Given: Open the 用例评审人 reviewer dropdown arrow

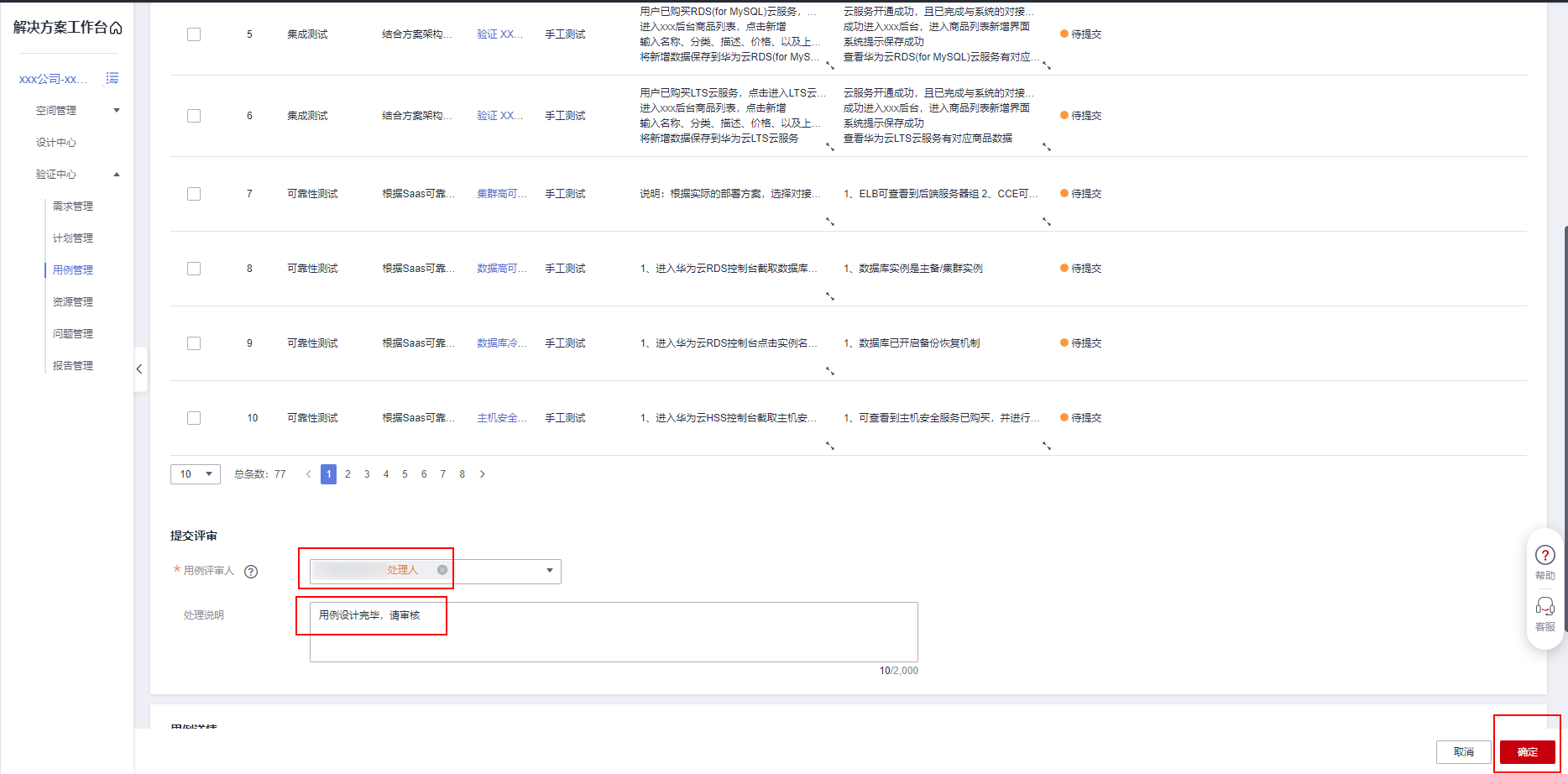Looking at the screenshot, I should pos(550,571).
